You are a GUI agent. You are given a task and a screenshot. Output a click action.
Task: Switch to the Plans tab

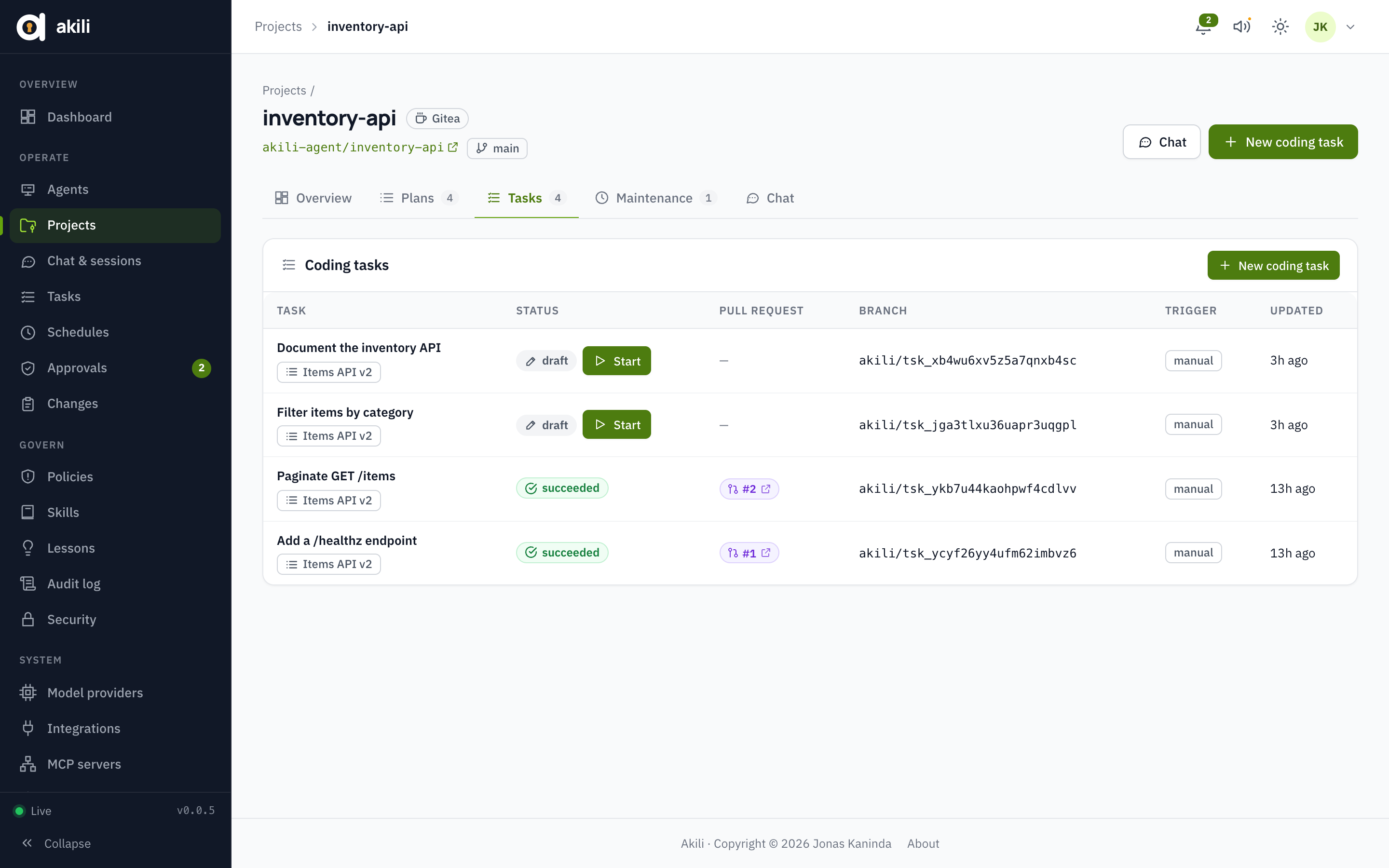[x=419, y=198]
